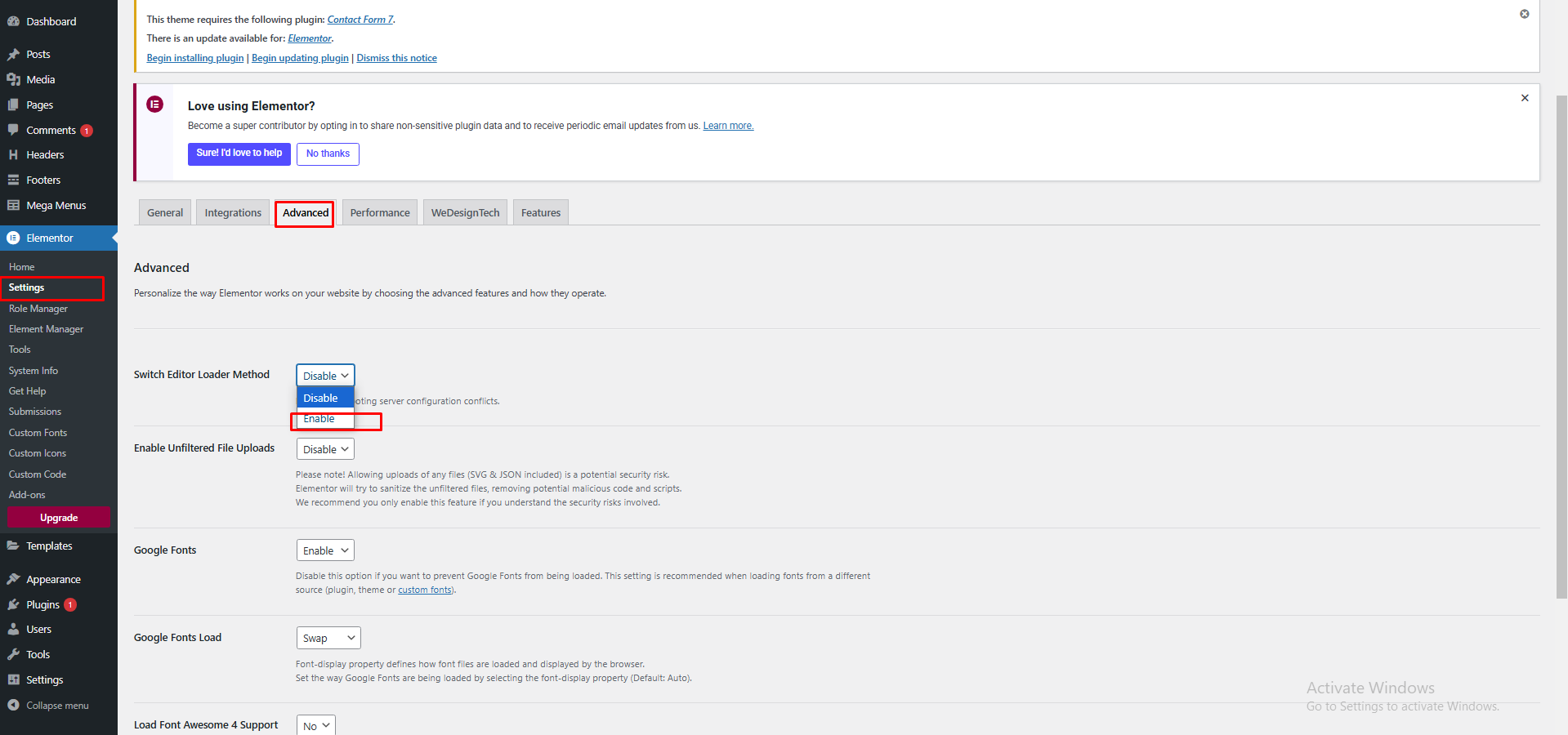Switch to the Features tab
The height and width of the screenshot is (735, 1568).
click(541, 212)
